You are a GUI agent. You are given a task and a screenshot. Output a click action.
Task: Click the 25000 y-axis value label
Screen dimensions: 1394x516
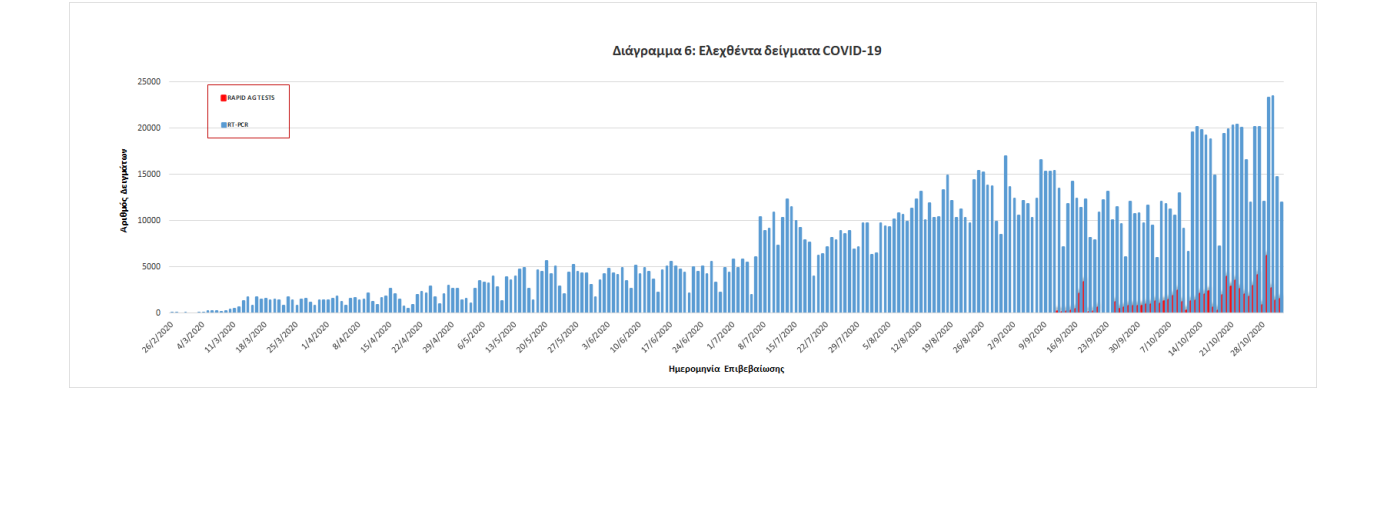point(151,82)
